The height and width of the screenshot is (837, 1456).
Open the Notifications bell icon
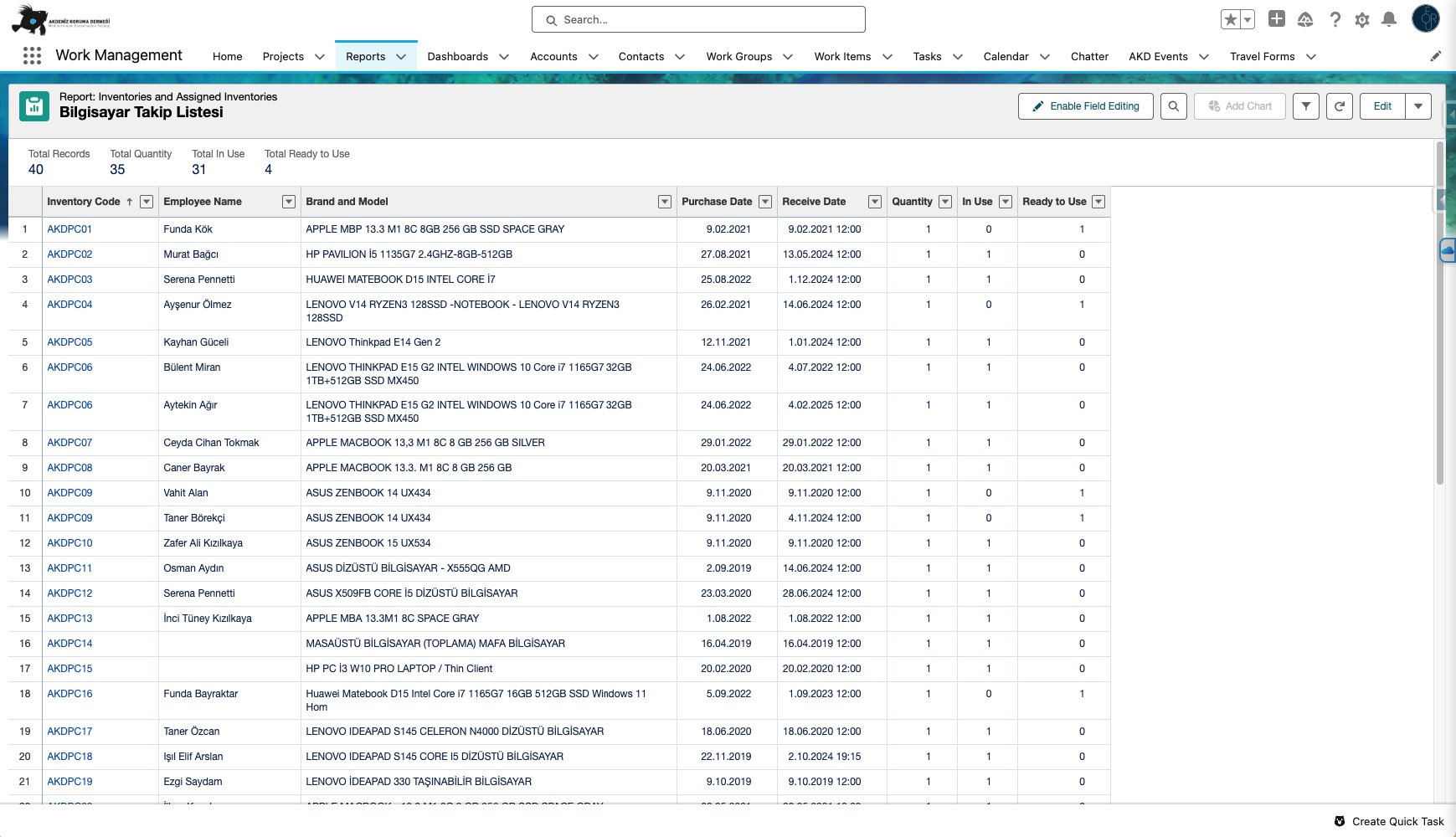[x=1389, y=19]
